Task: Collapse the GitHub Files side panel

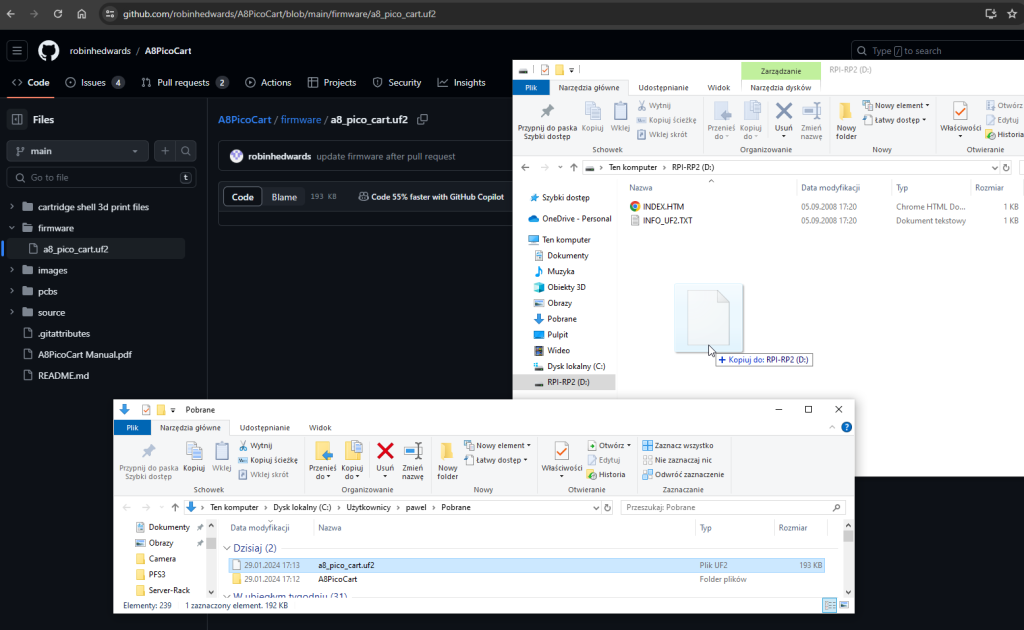Action: click(x=17, y=119)
